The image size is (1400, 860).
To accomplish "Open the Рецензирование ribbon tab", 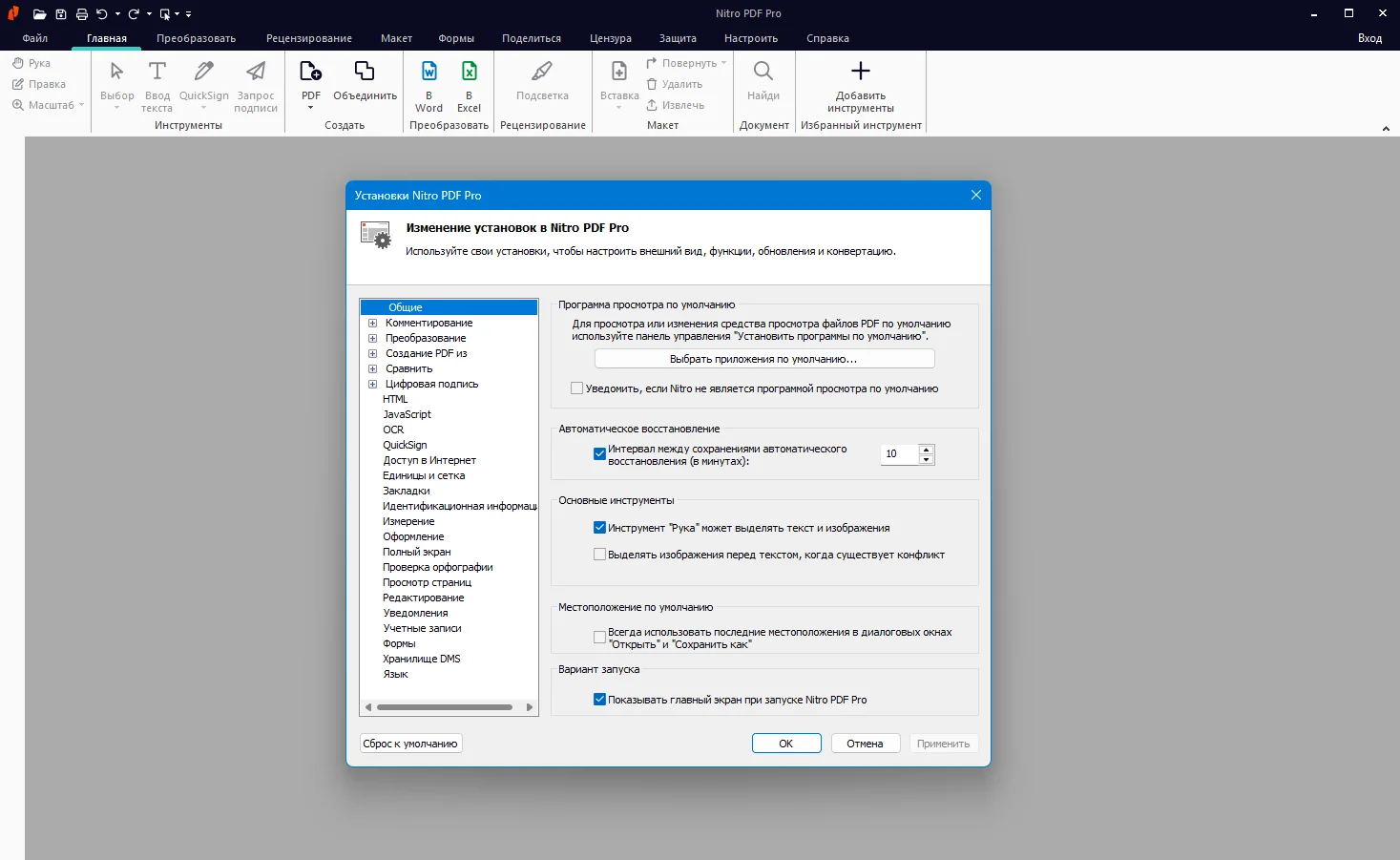I will tap(309, 38).
